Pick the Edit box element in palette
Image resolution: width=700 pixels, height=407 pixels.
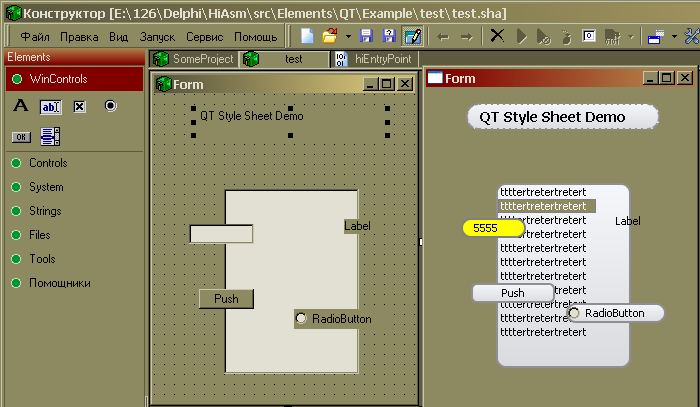(x=50, y=106)
